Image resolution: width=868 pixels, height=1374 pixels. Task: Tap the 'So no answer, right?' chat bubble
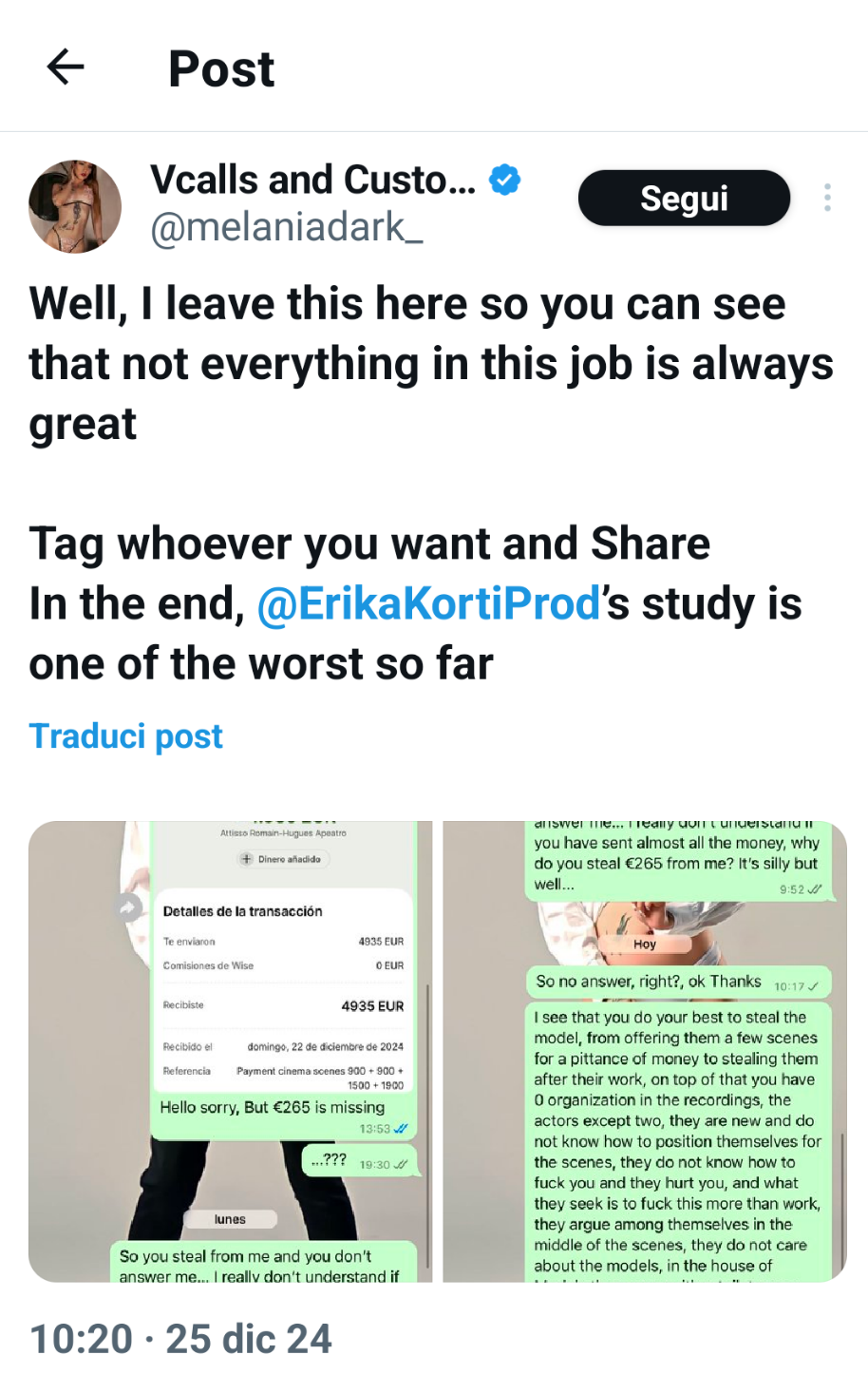pos(678,983)
